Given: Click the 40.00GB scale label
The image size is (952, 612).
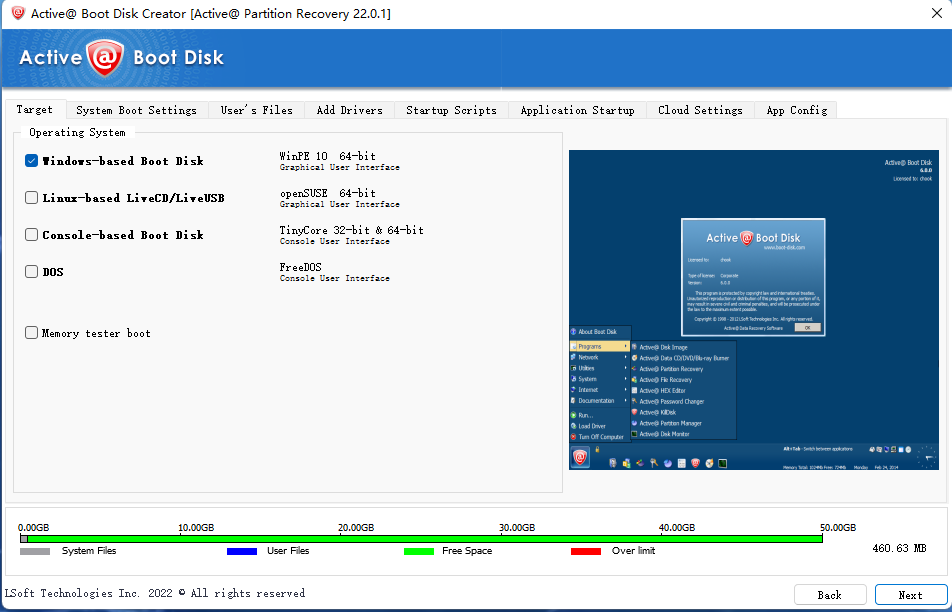Looking at the screenshot, I should click(x=677, y=528).
